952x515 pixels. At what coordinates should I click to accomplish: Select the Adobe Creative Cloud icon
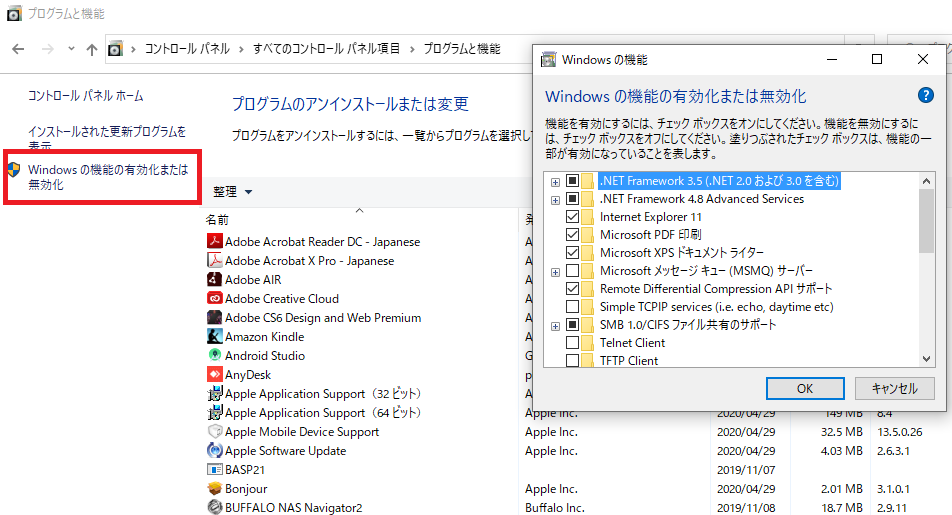click(x=214, y=298)
